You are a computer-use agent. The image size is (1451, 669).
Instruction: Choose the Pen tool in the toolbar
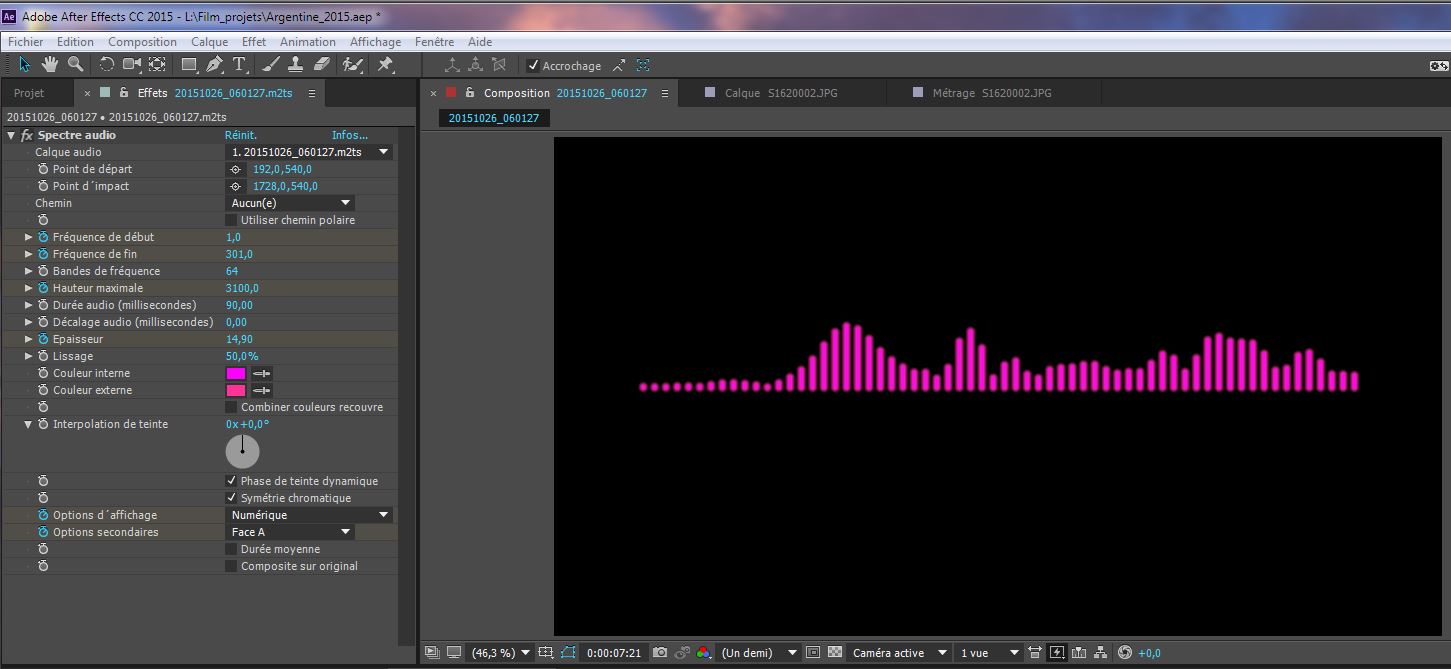coord(214,65)
